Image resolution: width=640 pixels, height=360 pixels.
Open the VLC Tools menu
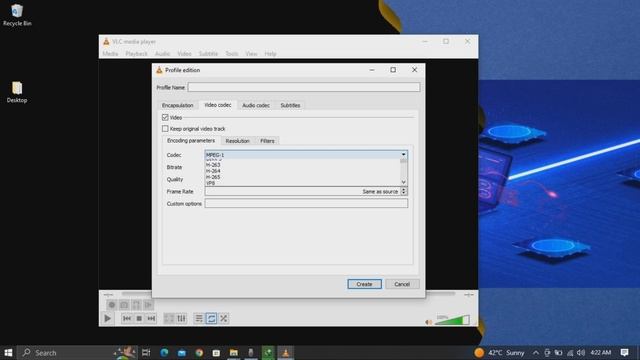coord(231,53)
